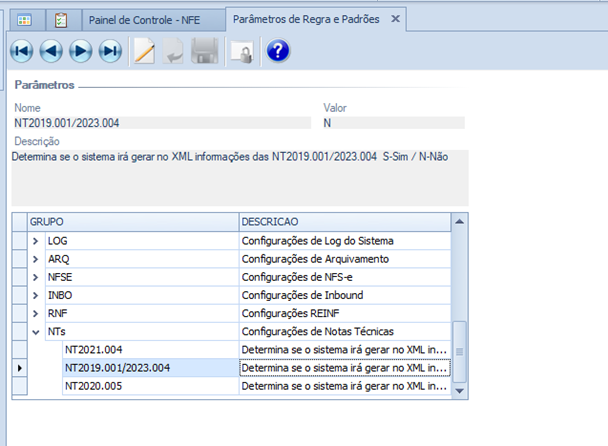The width and height of the screenshot is (608, 446).
Task: Sort by the DESCRICAO column header
Action: tap(340, 220)
